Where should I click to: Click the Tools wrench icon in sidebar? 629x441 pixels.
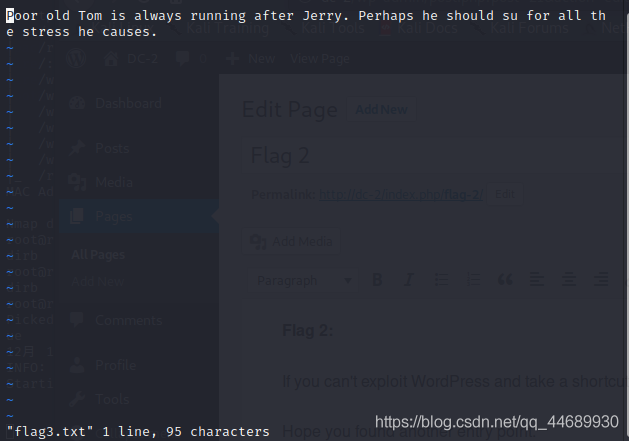tap(77, 399)
